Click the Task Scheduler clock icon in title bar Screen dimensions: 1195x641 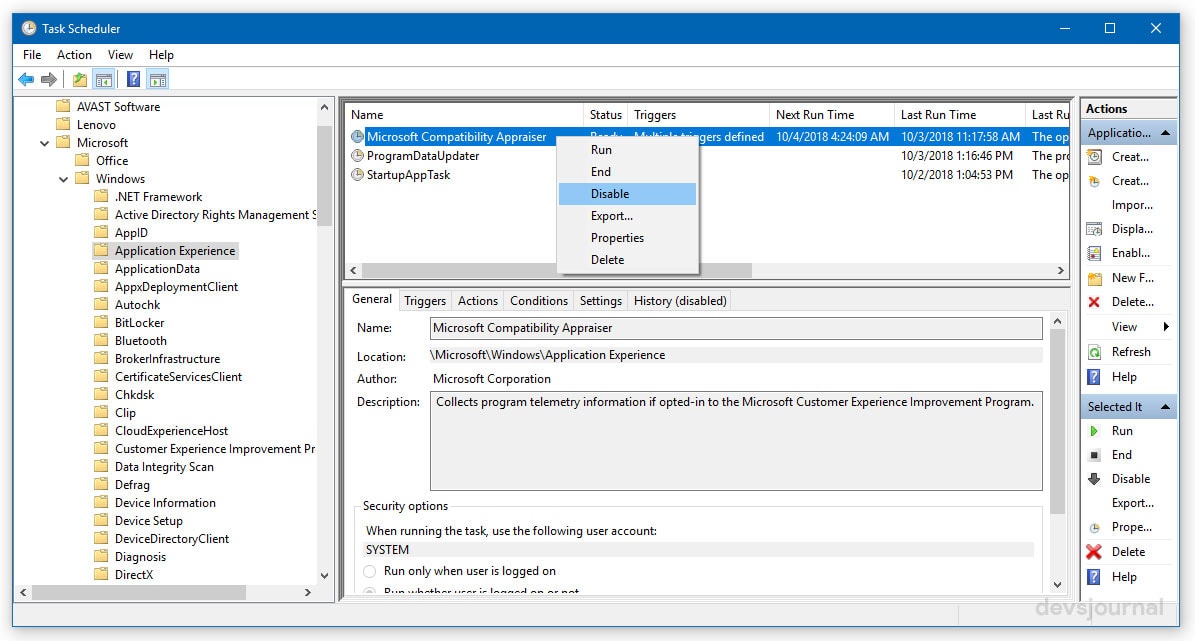29,28
